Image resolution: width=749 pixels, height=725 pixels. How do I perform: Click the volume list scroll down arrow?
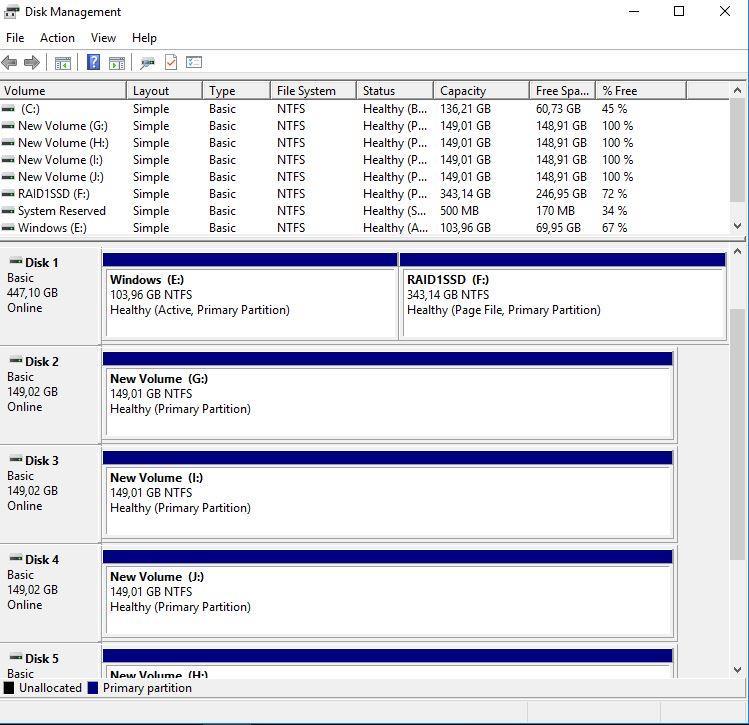(737, 226)
